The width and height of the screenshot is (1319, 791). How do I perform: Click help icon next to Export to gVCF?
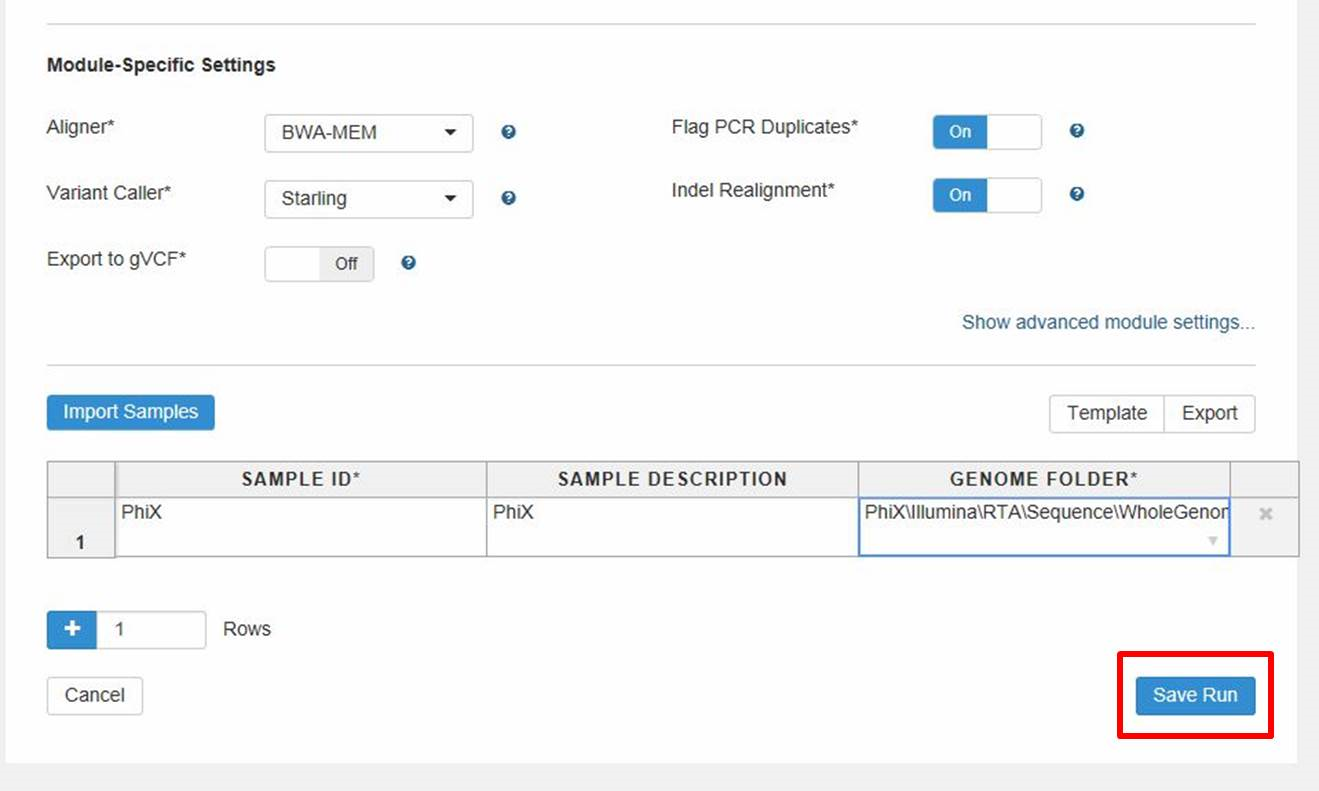coord(408,263)
